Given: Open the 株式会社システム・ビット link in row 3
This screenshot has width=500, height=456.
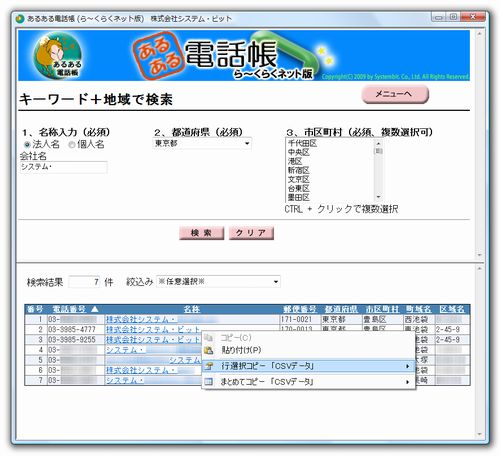Looking at the screenshot, I should [153, 340].
